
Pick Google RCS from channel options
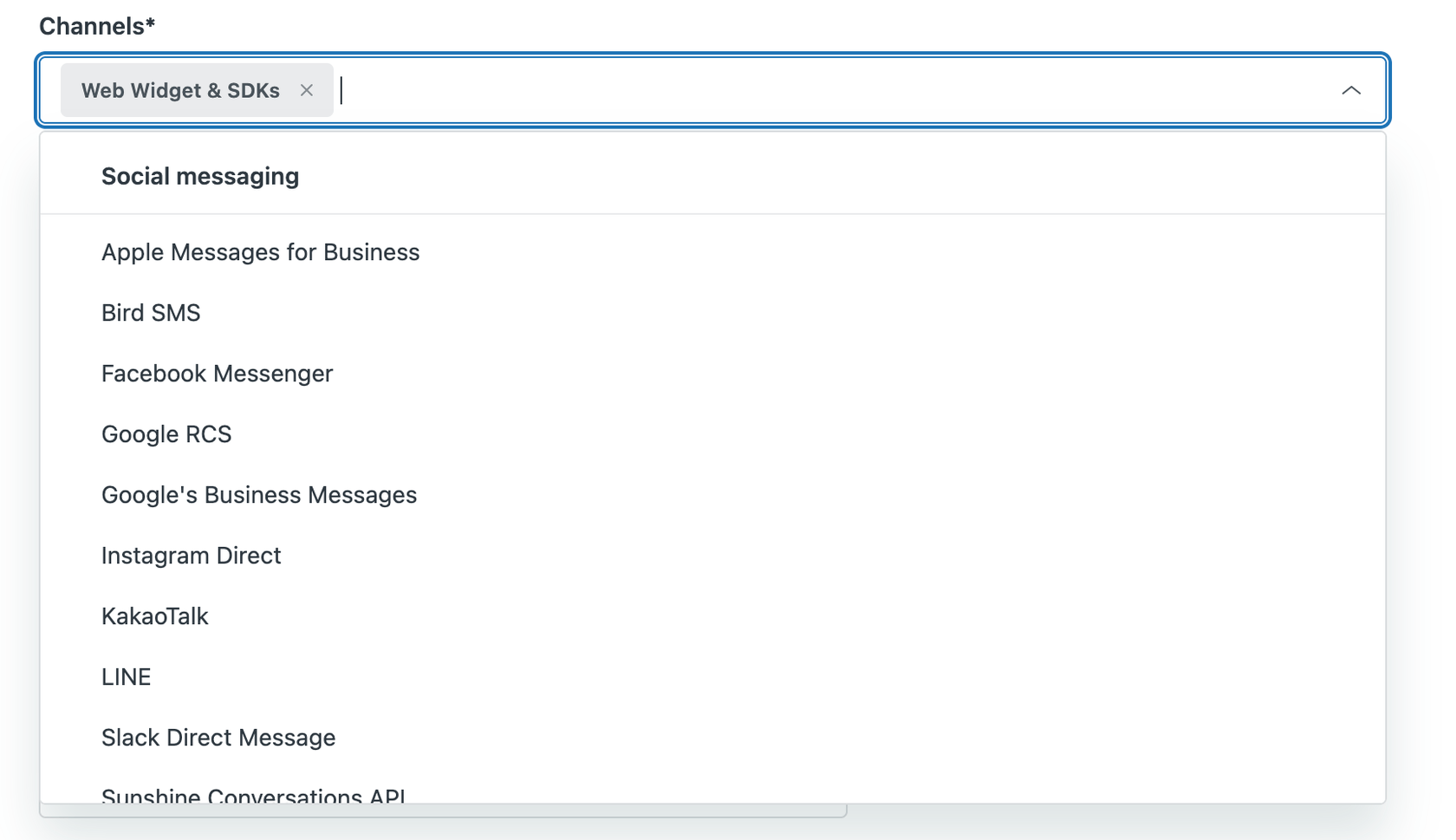pyautogui.click(x=166, y=434)
